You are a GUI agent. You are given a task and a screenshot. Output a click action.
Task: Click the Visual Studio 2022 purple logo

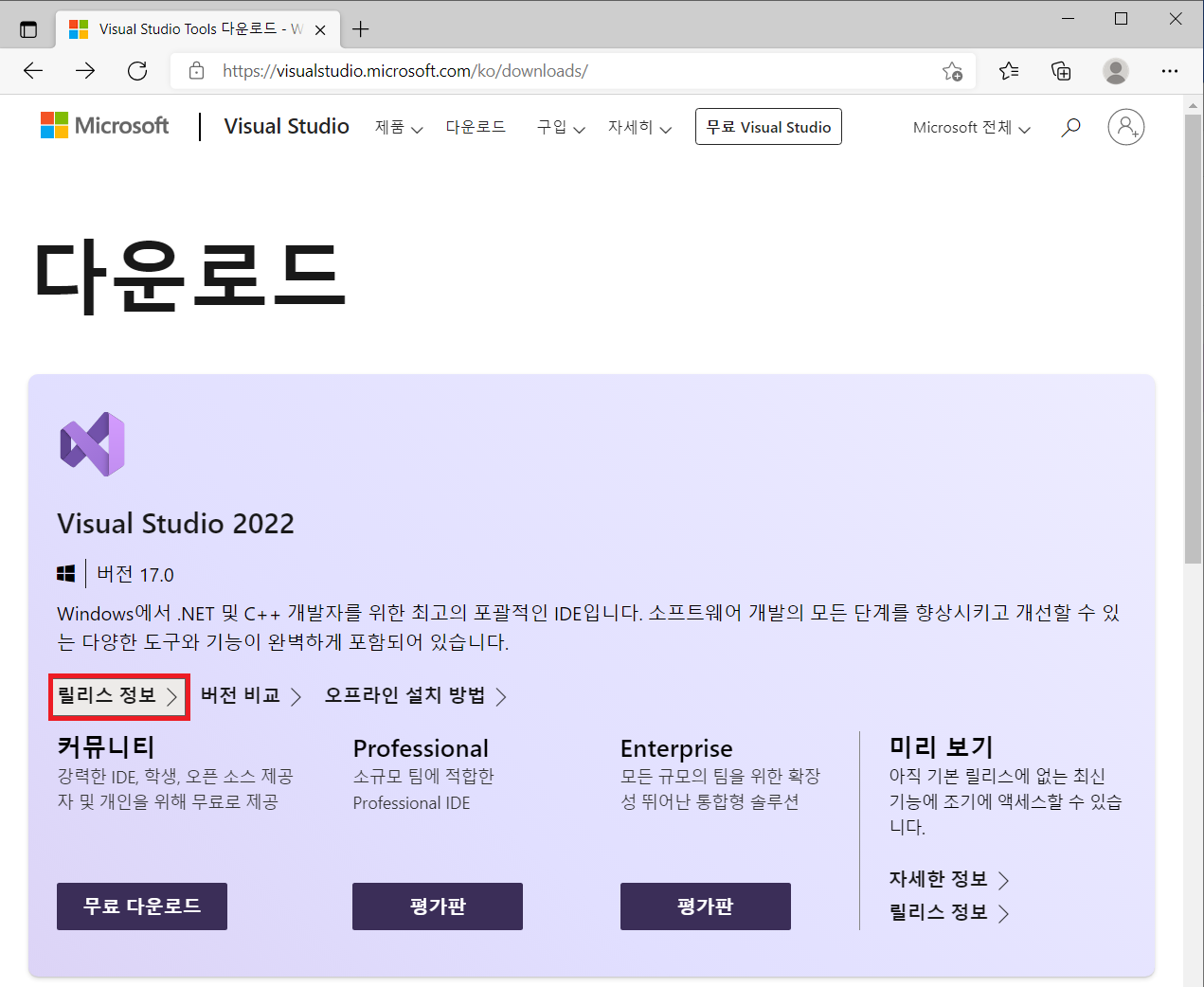(93, 444)
